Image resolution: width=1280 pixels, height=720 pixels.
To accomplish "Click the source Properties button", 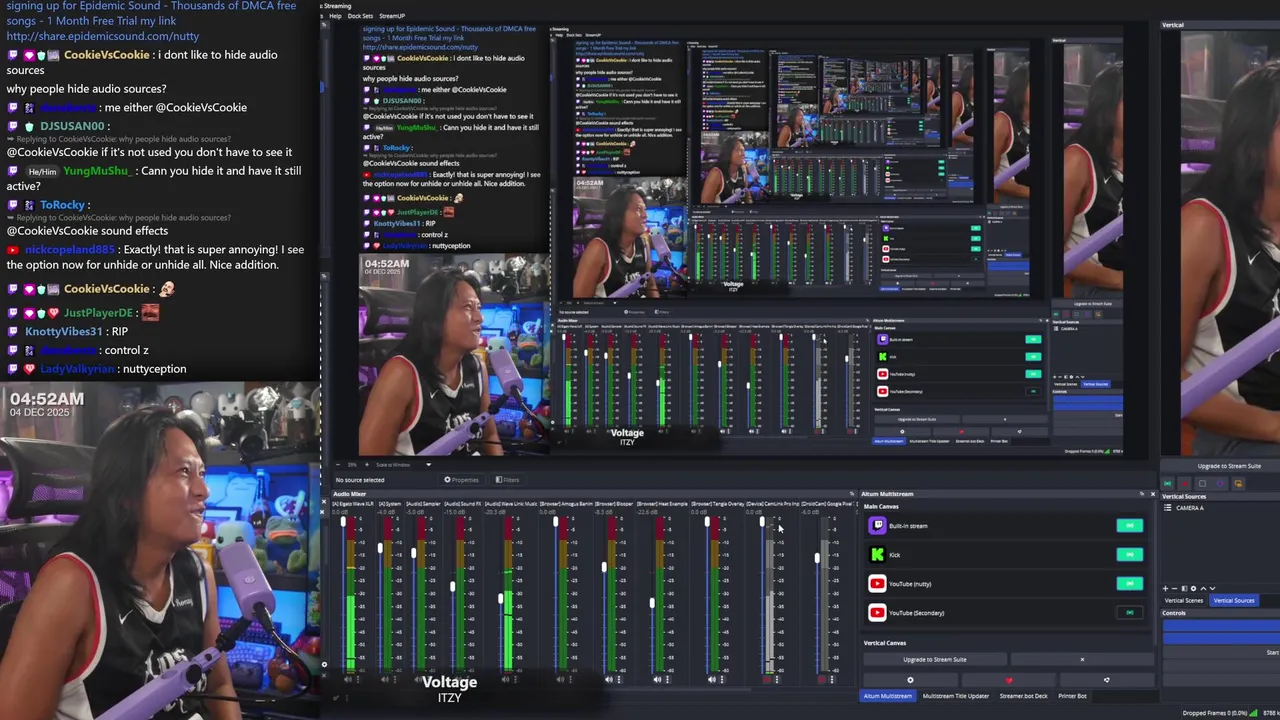I will pos(461,480).
